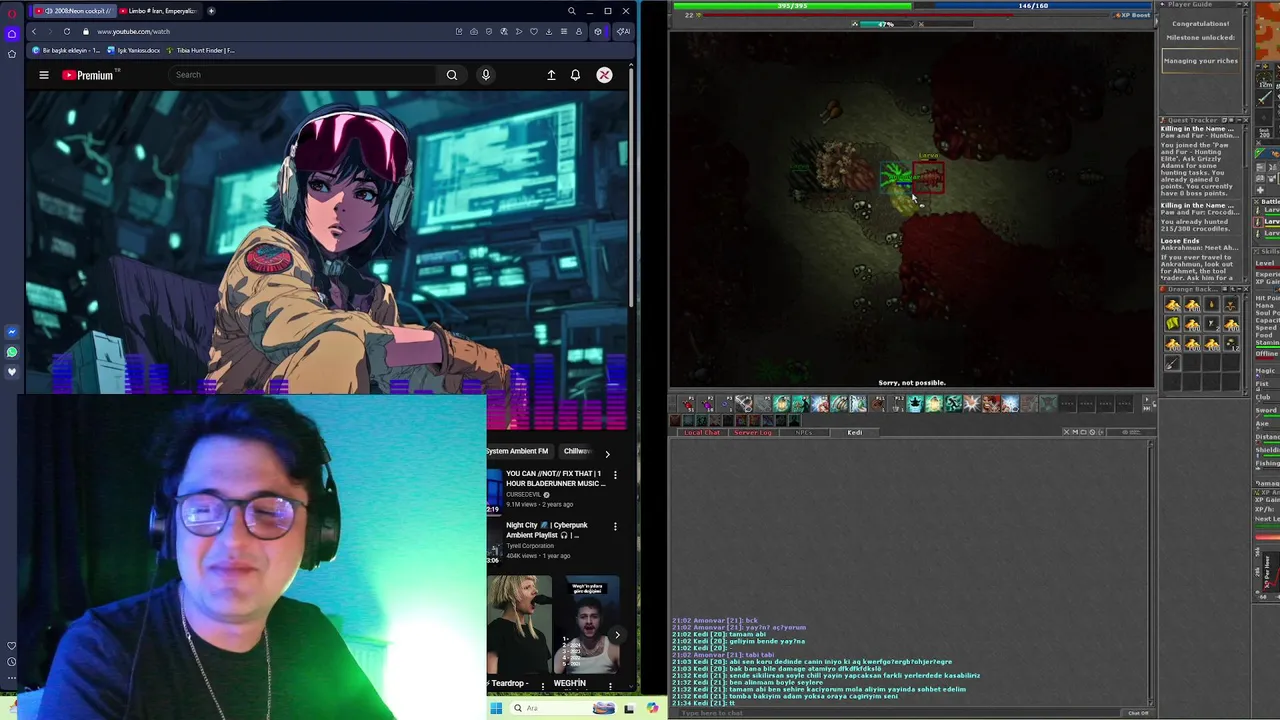Image resolution: width=1280 pixels, height=720 pixels.
Task: Use the F11 hotkey item slot
Action: click(x=879, y=403)
